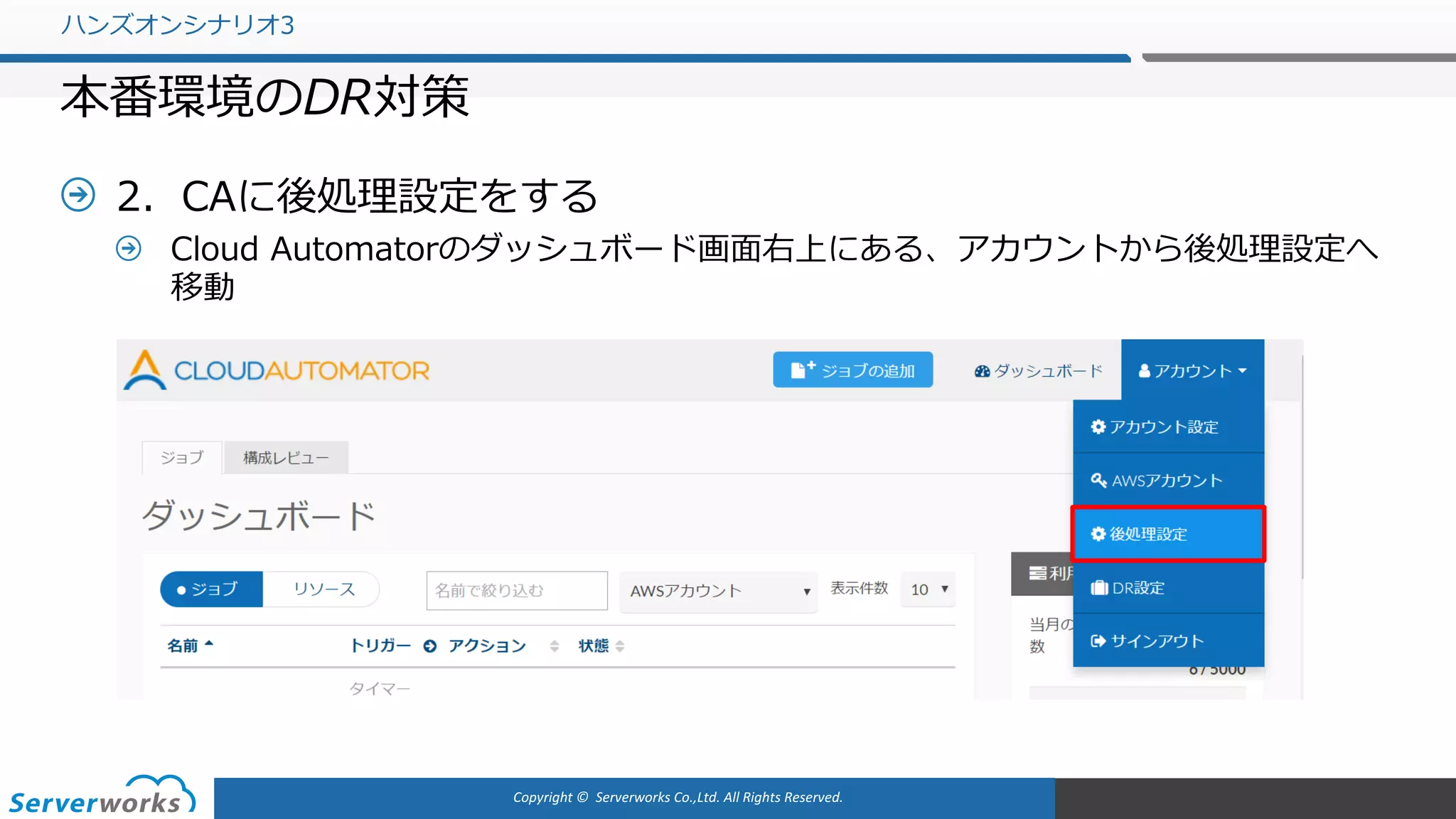Click the gear icon beside 後処理設定
The height and width of the screenshot is (819, 1456).
1098,534
